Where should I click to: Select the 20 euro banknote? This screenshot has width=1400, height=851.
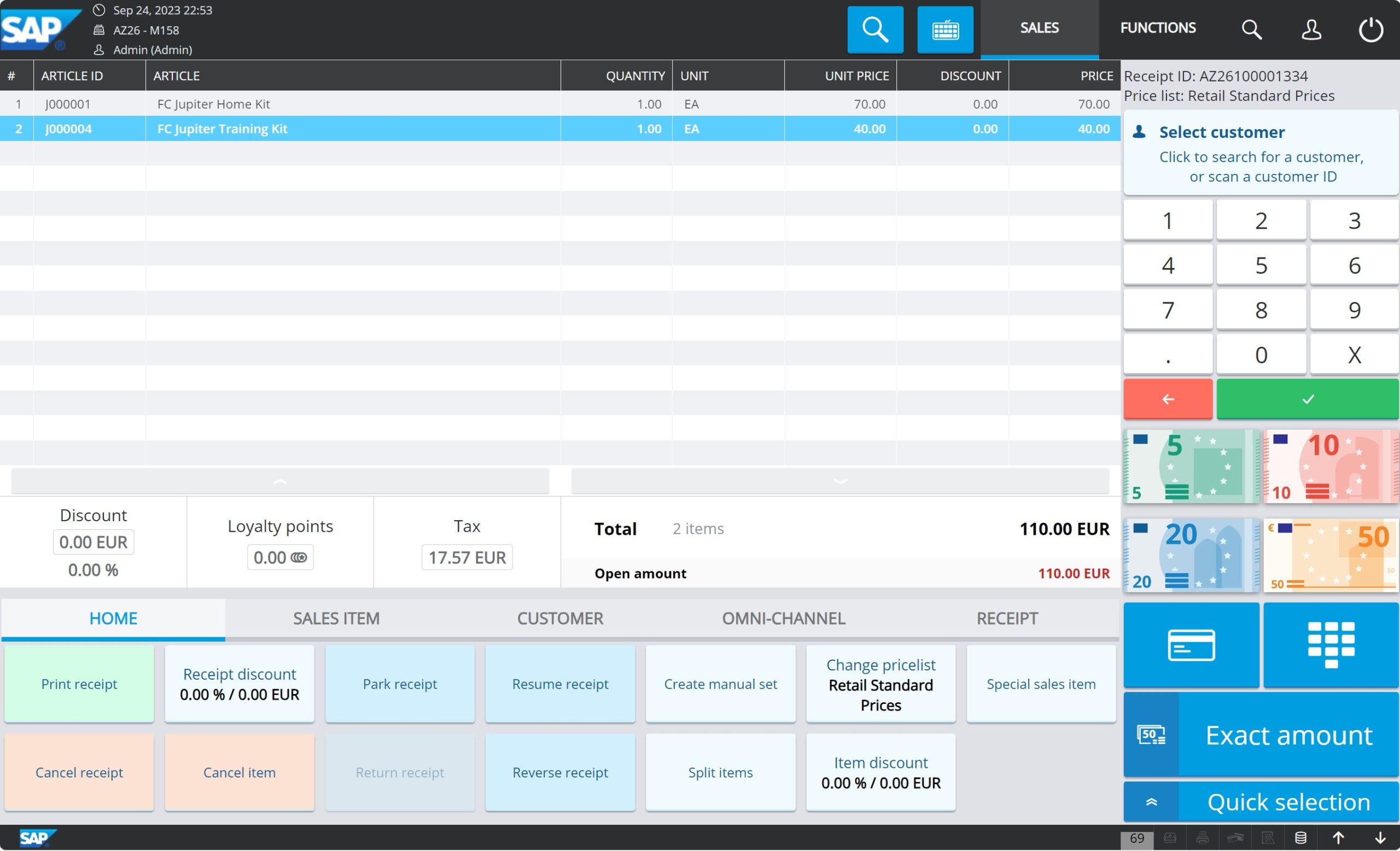pyautogui.click(x=1192, y=556)
